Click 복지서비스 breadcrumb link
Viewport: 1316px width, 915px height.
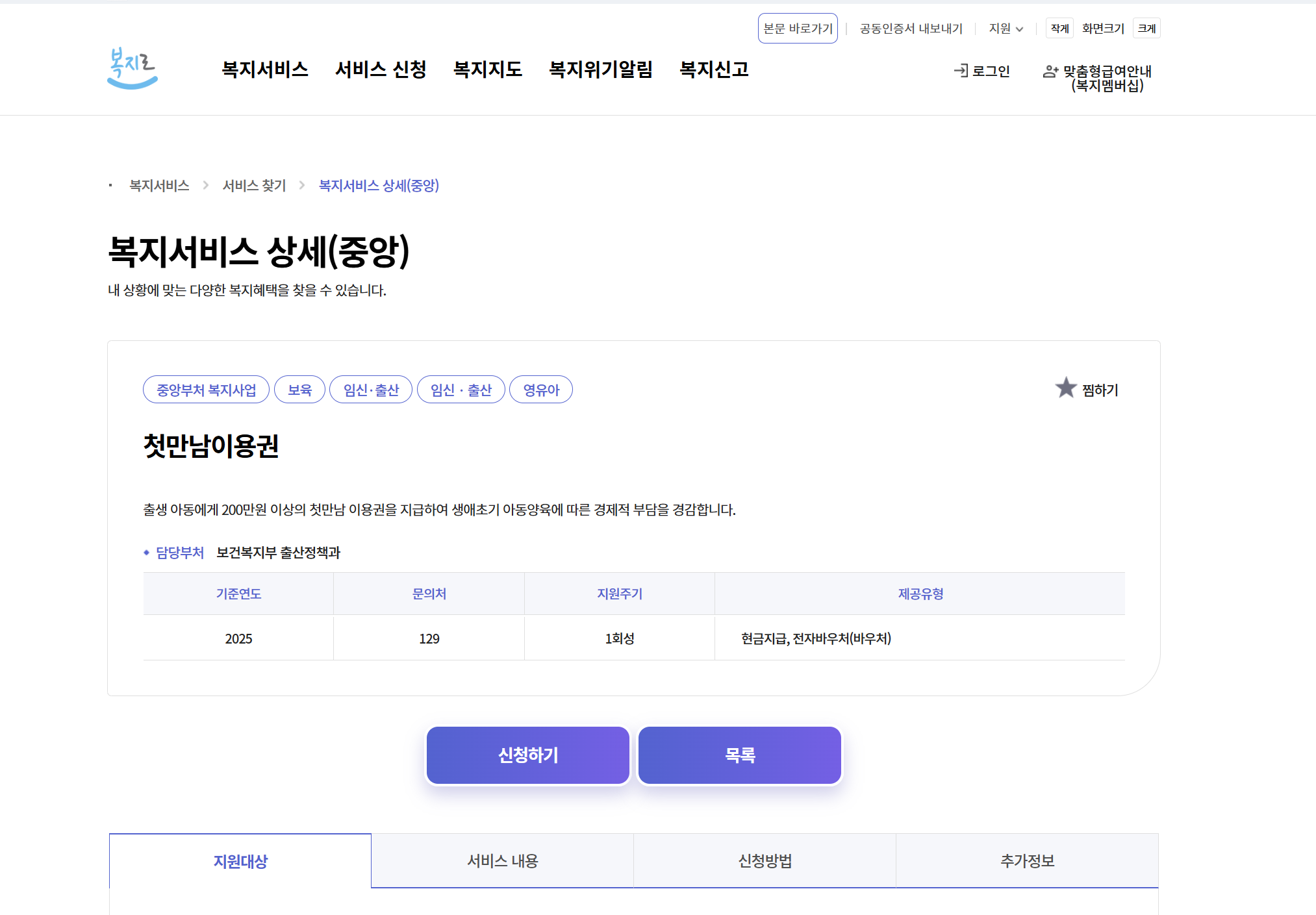[159, 186]
